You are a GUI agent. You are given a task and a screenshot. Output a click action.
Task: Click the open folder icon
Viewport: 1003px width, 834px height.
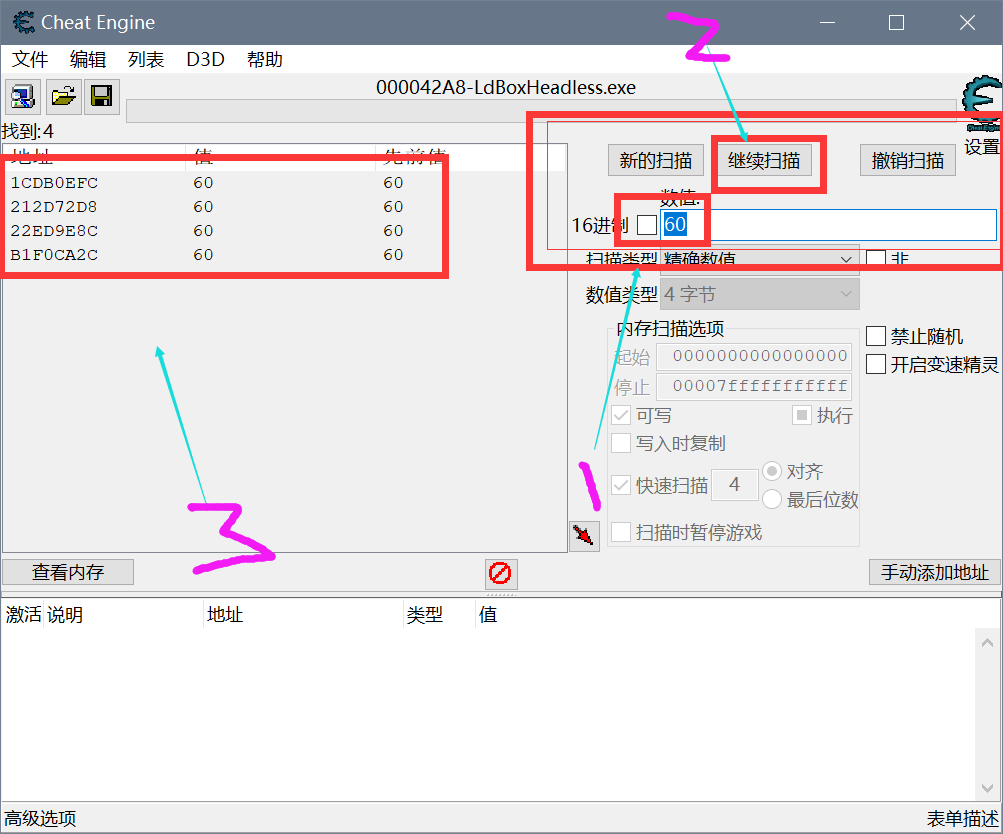[x=63, y=97]
